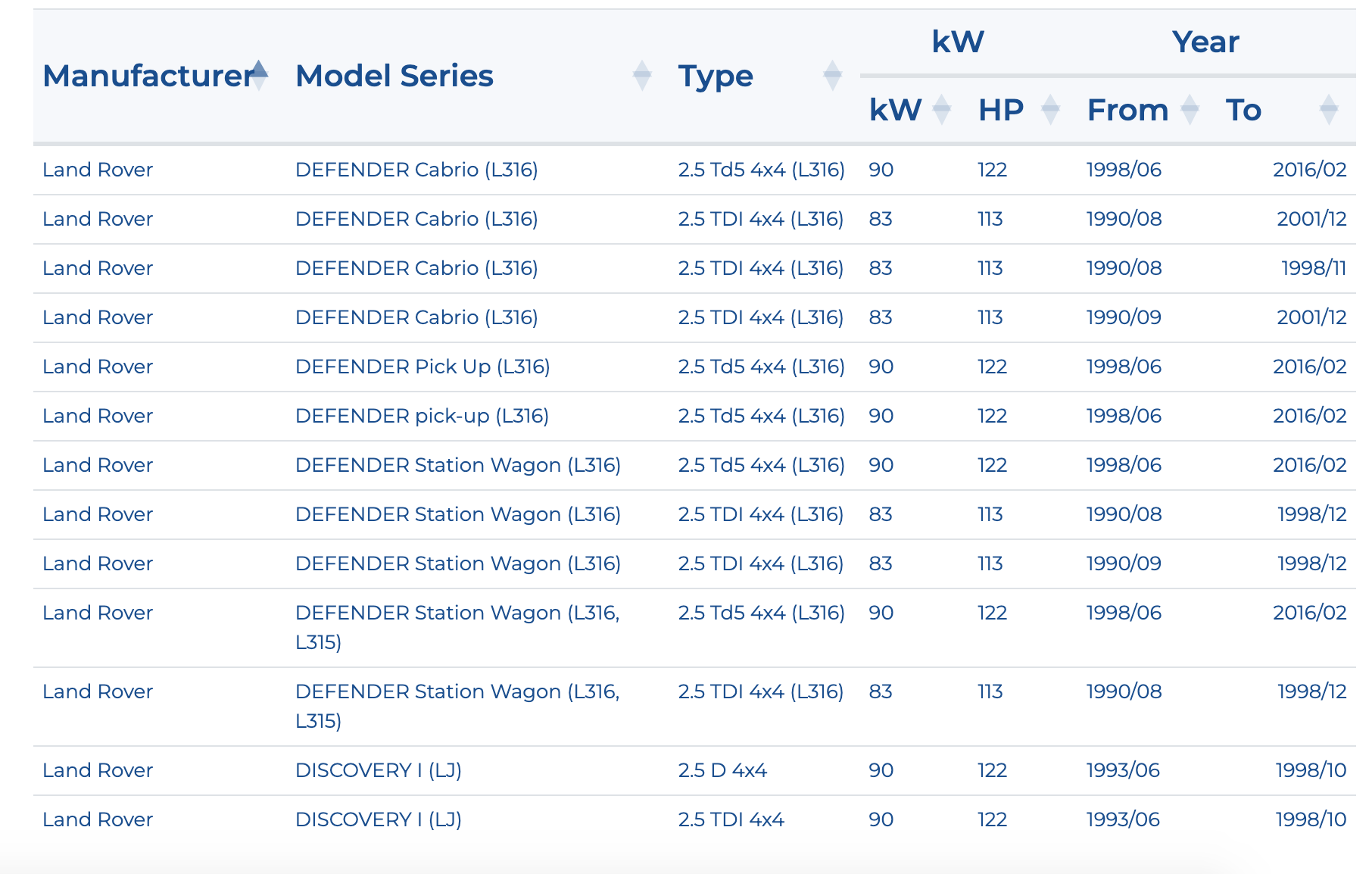Click the top kW group header

pos(958,42)
